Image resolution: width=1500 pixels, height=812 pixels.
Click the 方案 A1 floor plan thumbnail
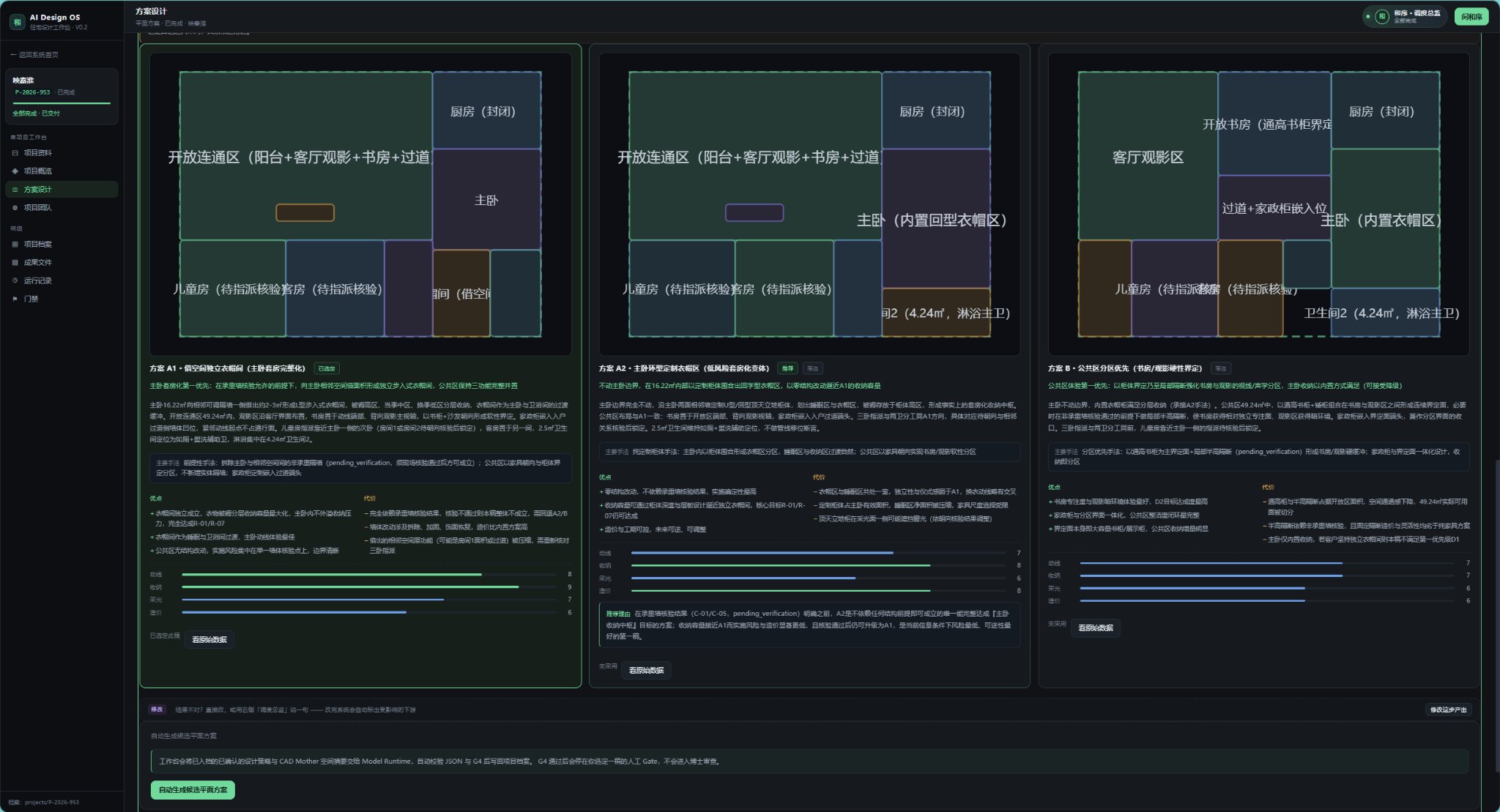(x=360, y=204)
